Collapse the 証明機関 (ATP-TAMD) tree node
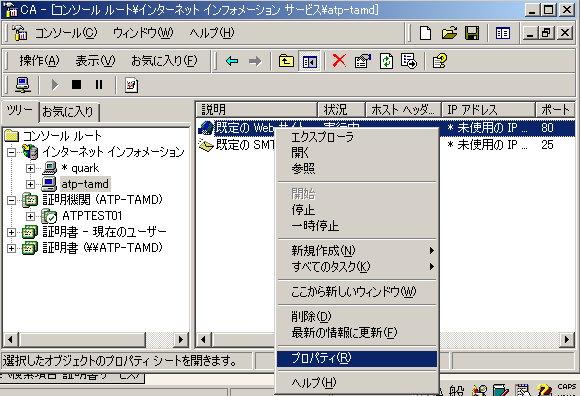This screenshot has width=580, height=396. (x=11, y=200)
